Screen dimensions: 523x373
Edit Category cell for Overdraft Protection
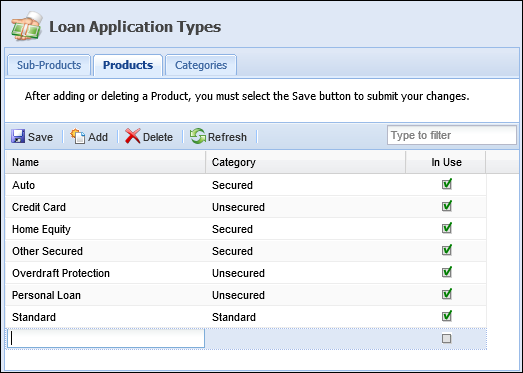click(x=306, y=273)
